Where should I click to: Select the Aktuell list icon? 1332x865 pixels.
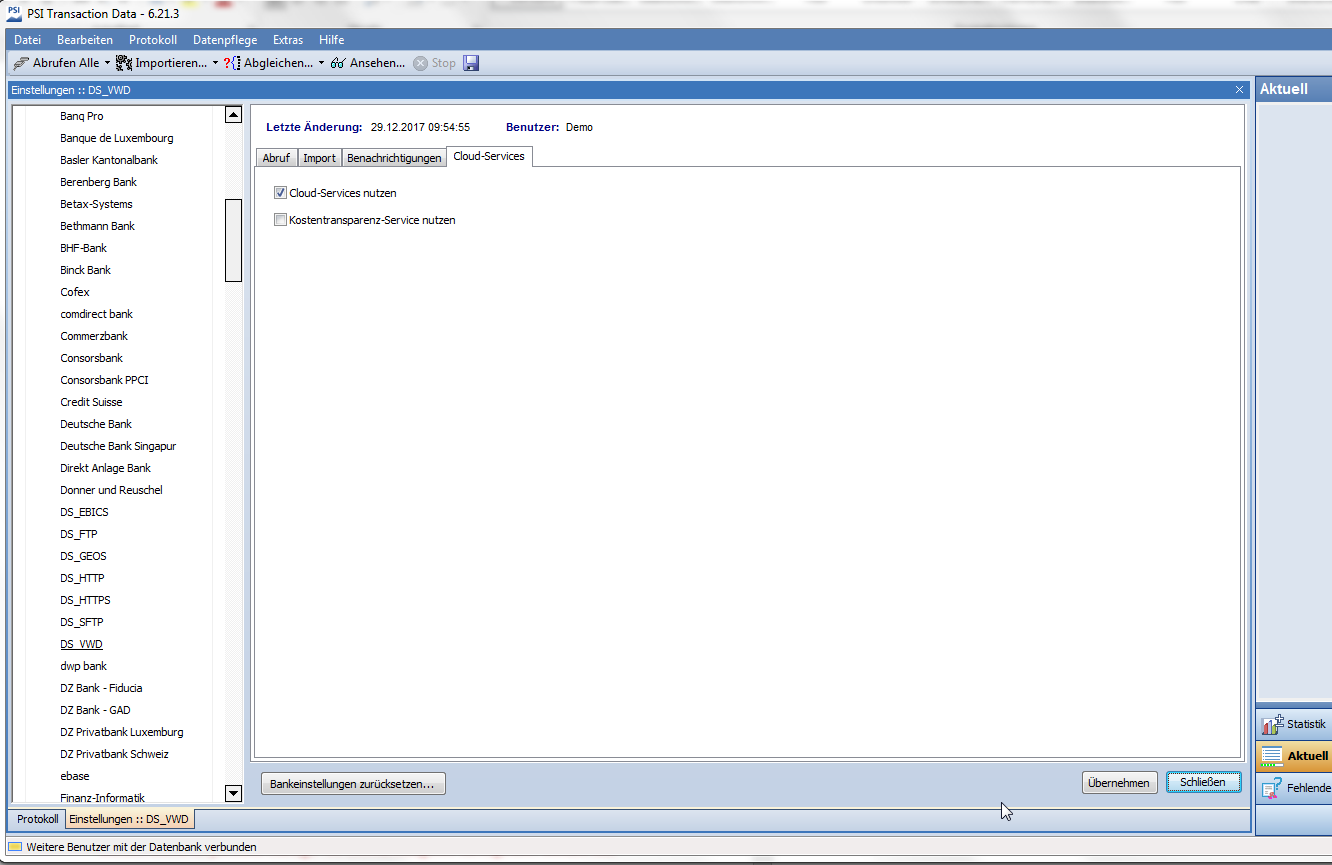1271,756
